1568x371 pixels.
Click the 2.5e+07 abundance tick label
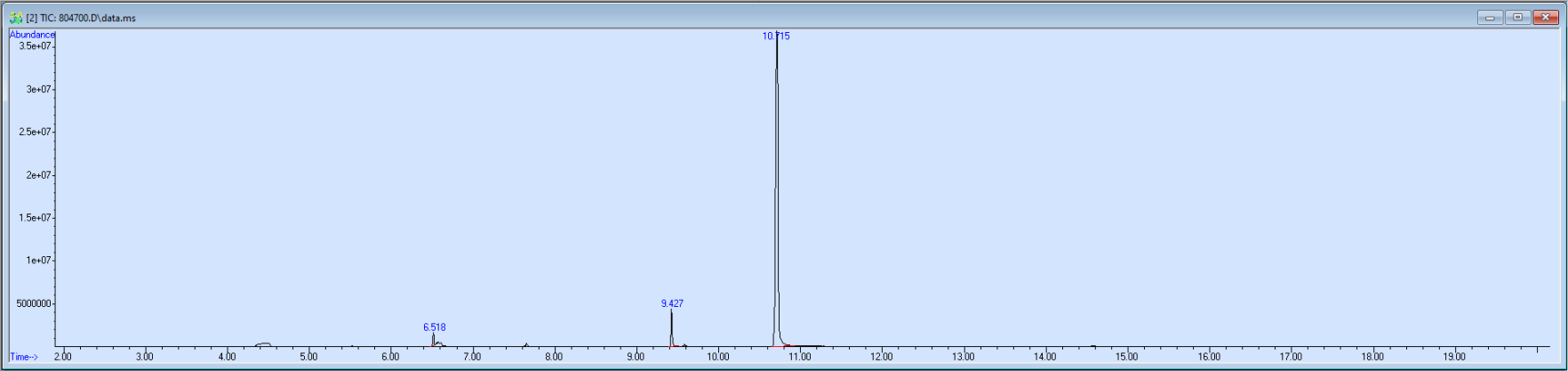[x=36, y=132]
